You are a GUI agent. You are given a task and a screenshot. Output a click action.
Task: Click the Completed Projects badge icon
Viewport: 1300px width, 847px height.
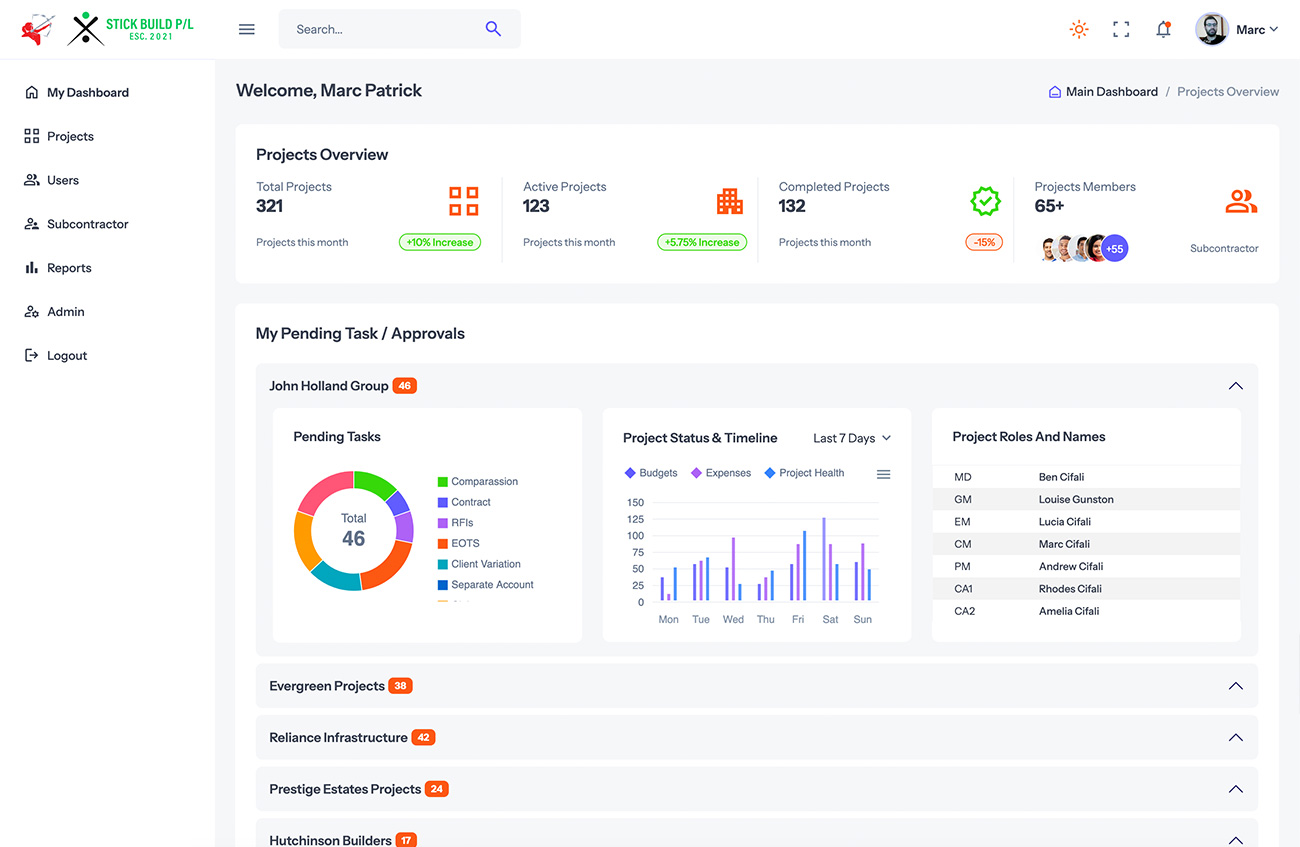click(986, 201)
